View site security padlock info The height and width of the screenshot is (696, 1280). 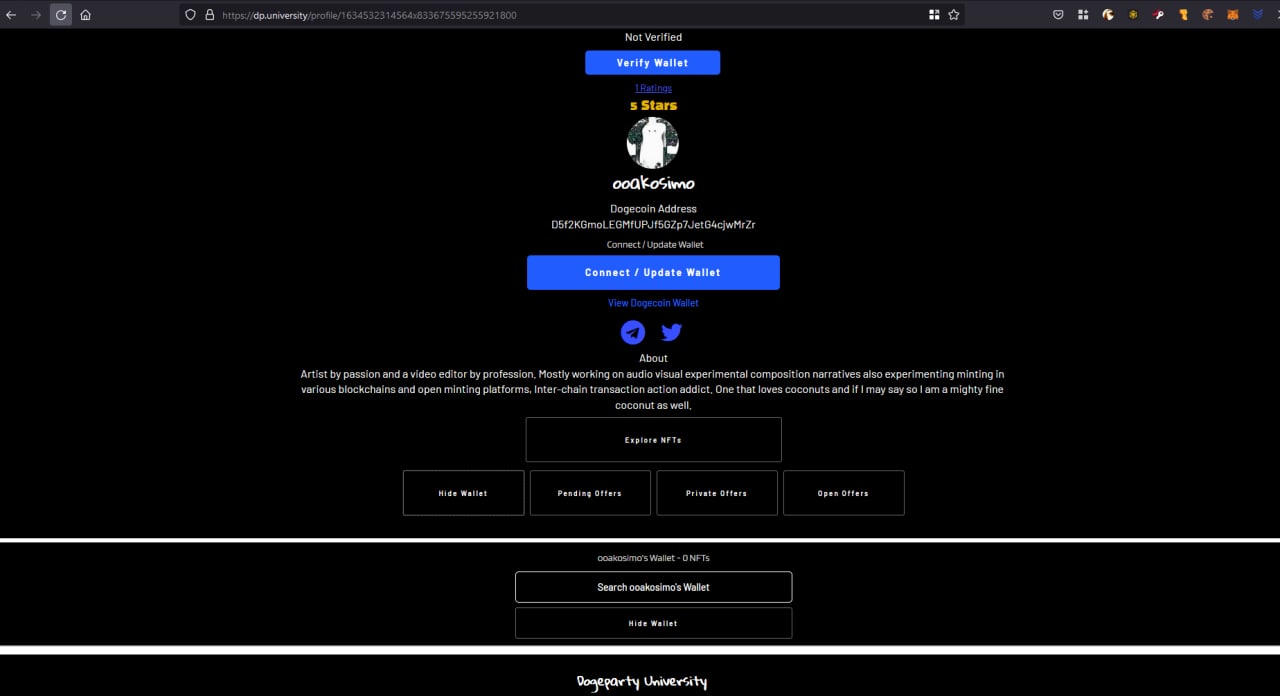pyautogui.click(x=209, y=15)
